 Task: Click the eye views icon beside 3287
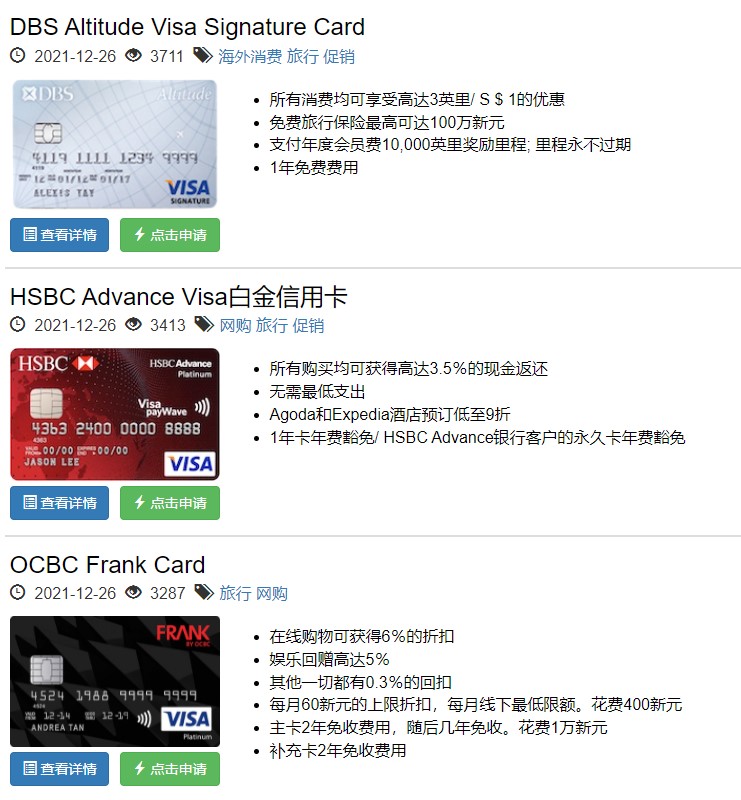point(134,592)
